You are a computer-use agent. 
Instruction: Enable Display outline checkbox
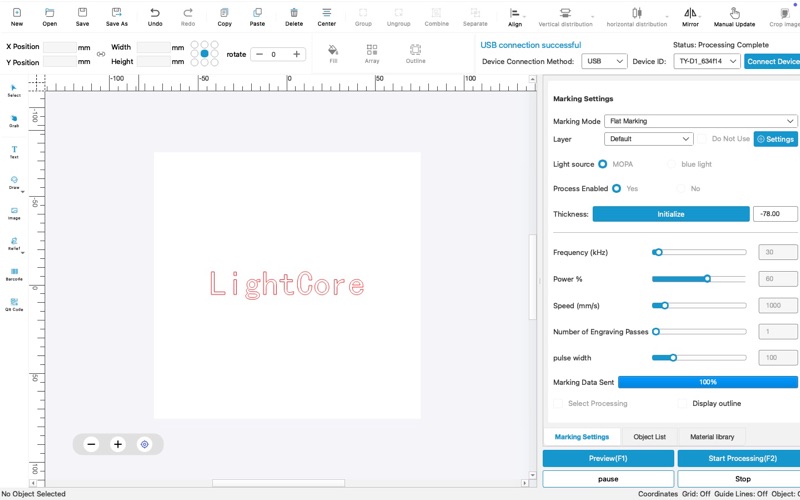click(x=683, y=404)
